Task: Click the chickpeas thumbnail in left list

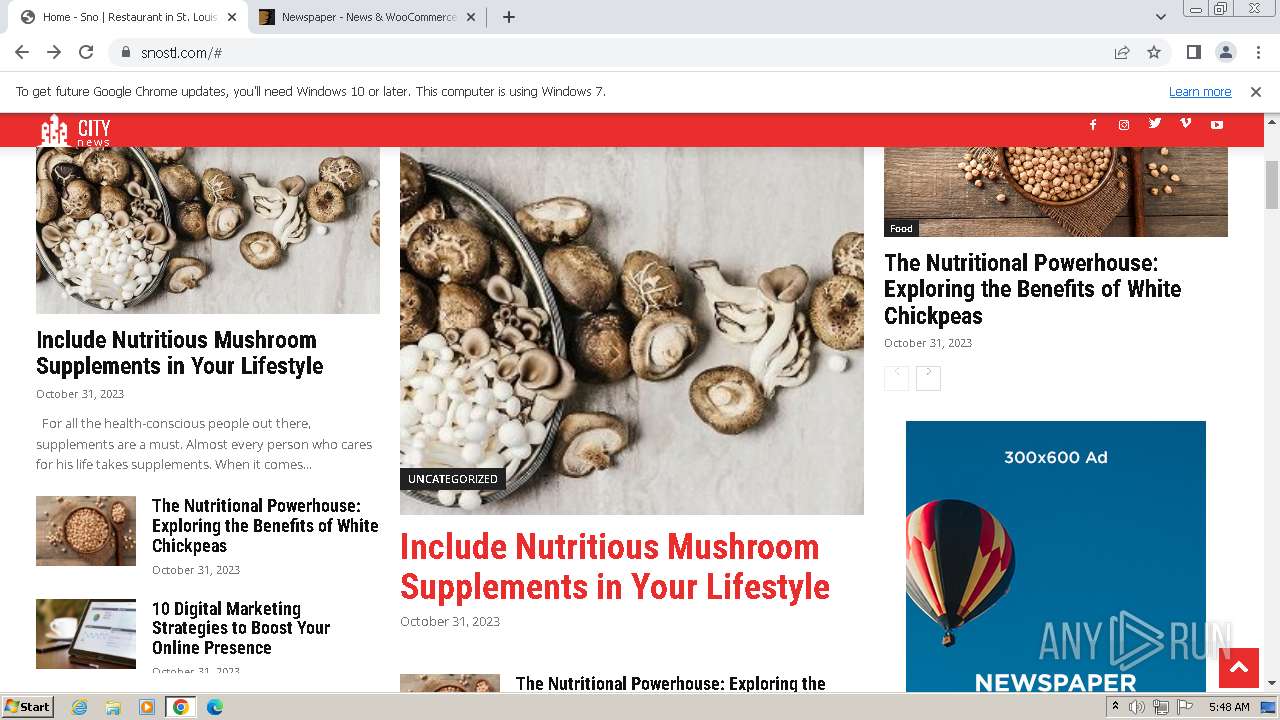Action: tap(86, 531)
